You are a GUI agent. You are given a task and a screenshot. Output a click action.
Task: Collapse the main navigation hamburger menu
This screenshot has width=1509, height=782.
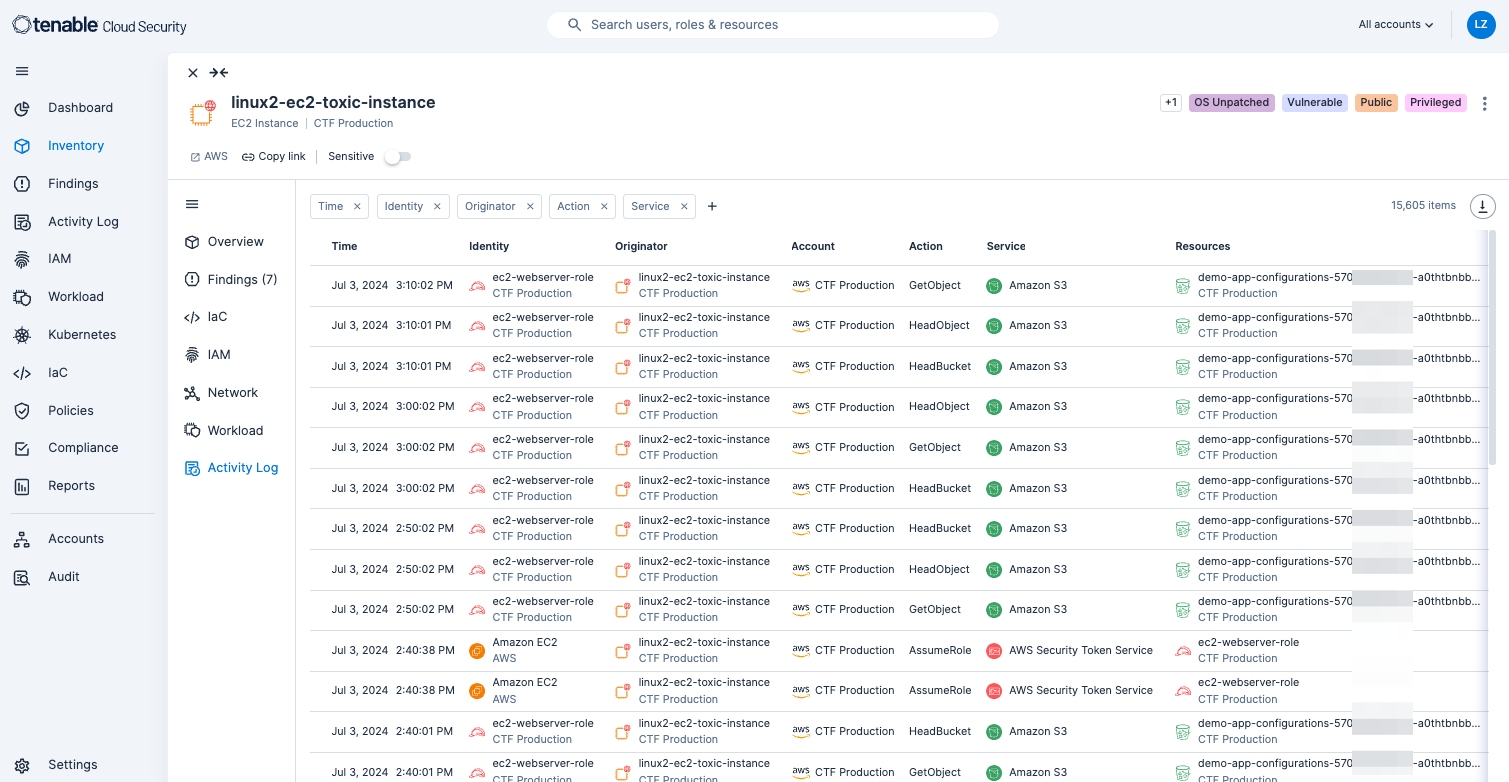[x=22, y=71]
